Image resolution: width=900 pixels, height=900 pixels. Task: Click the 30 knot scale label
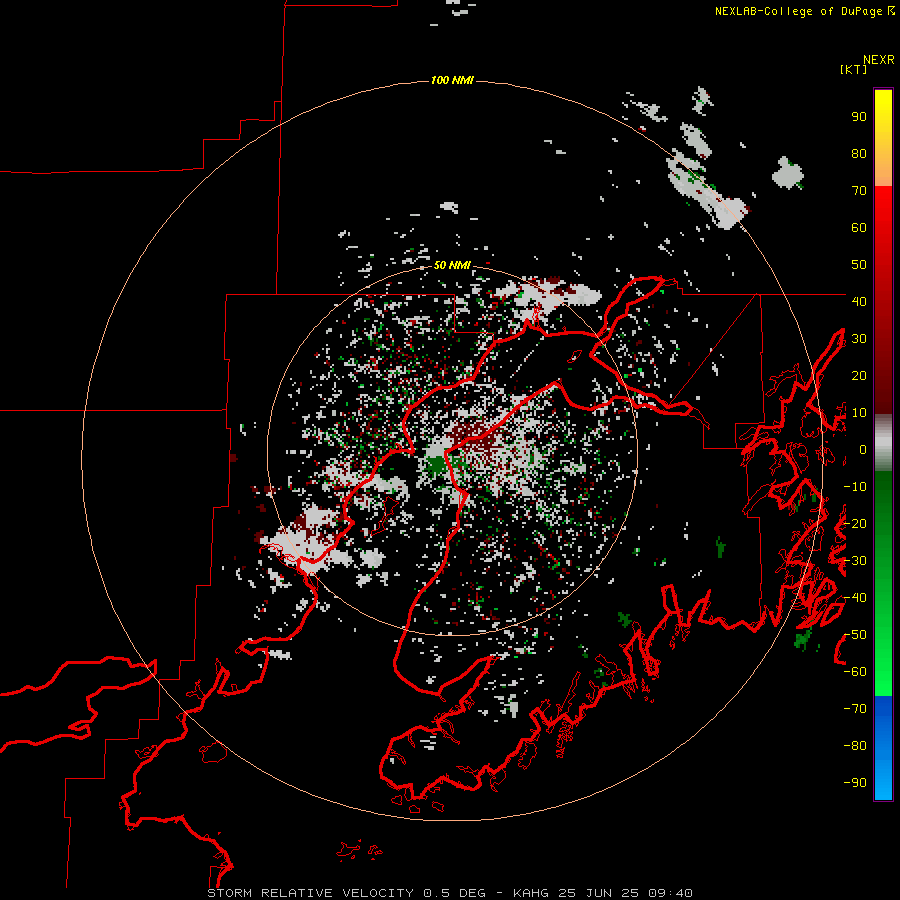pos(859,339)
